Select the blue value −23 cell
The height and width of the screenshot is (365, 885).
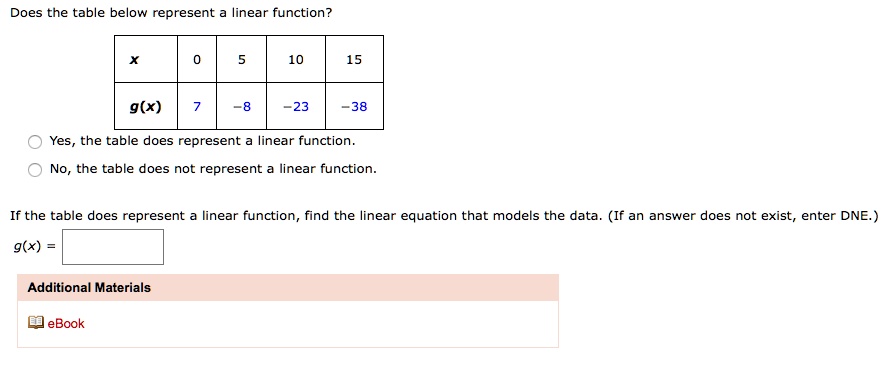click(296, 106)
